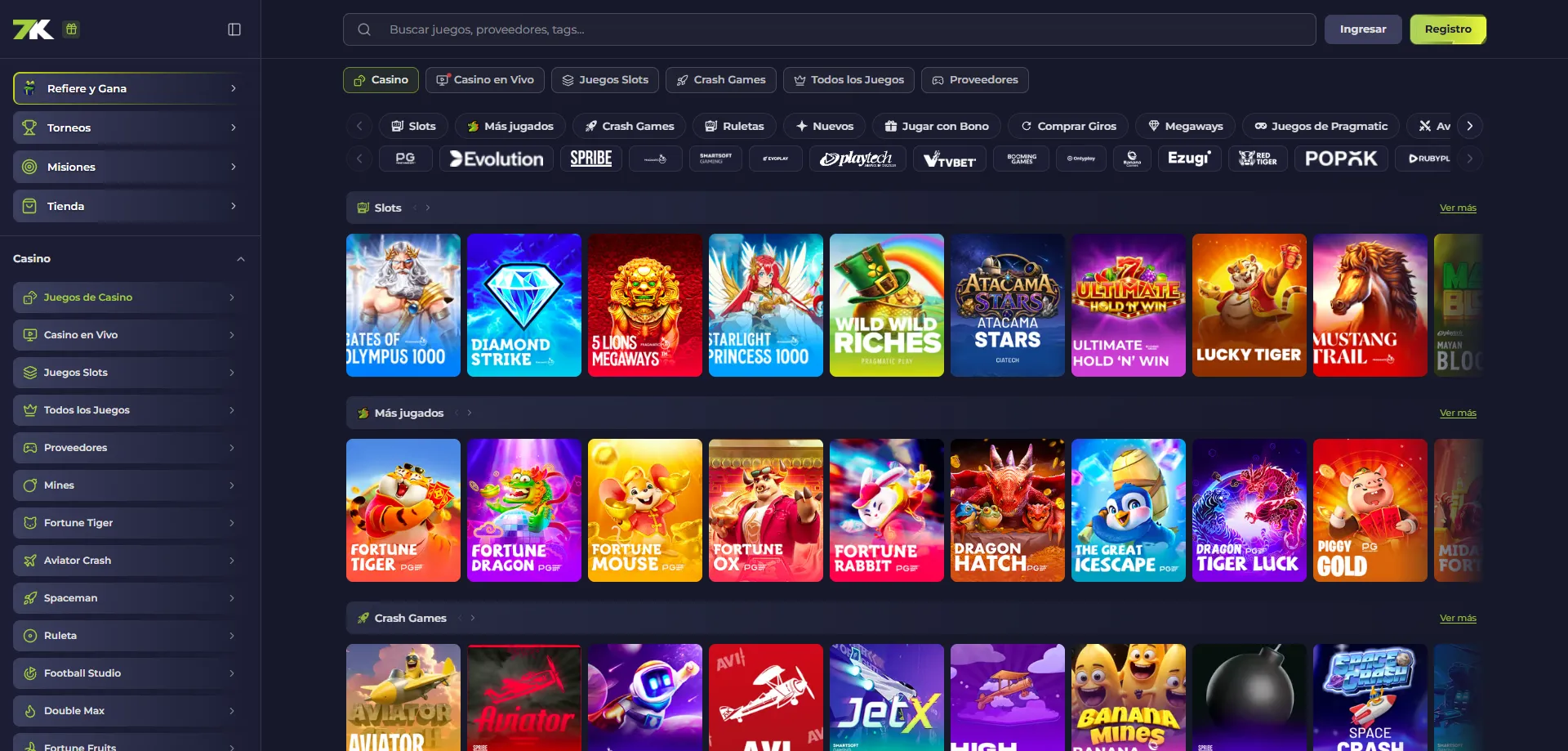1568x751 pixels.
Task: Next arrow in Más jugados header
Action: 470,413
